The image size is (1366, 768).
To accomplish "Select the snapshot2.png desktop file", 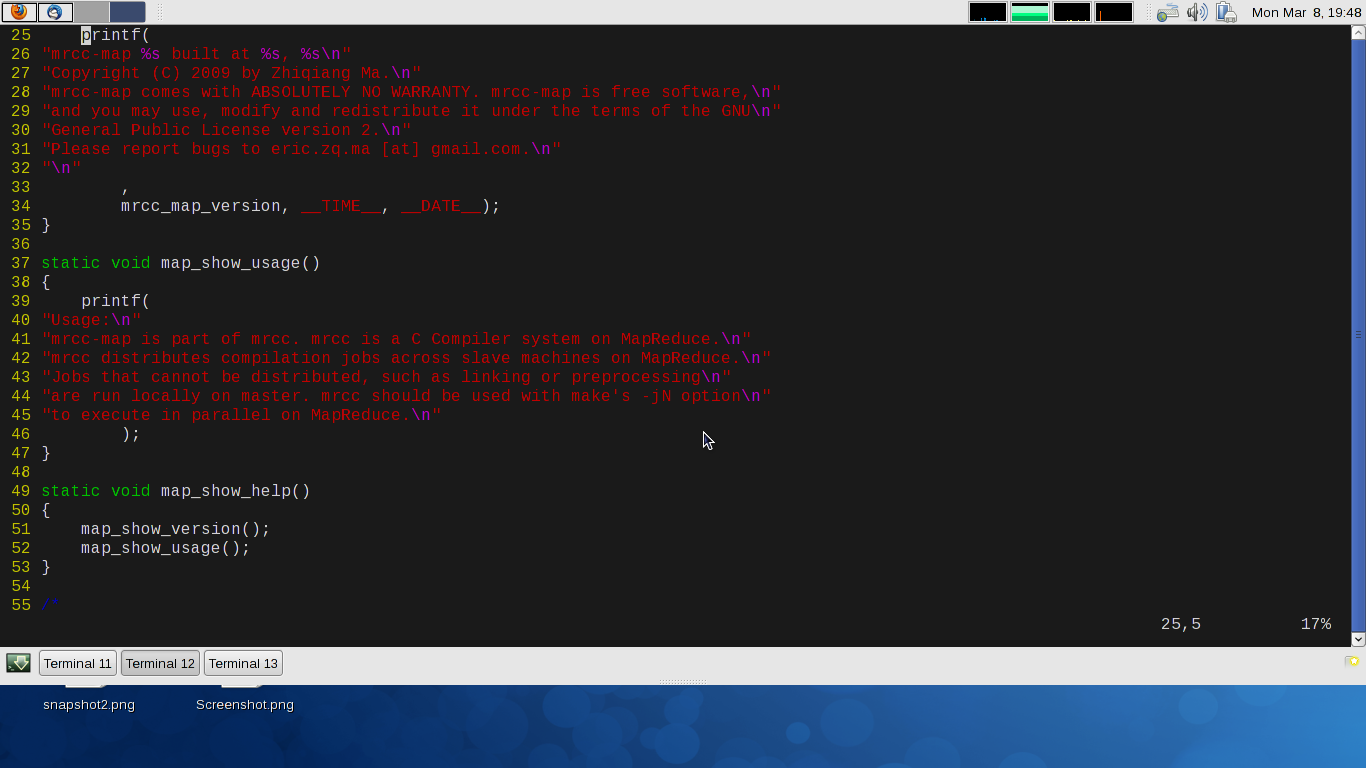I will tap(89, 704).
